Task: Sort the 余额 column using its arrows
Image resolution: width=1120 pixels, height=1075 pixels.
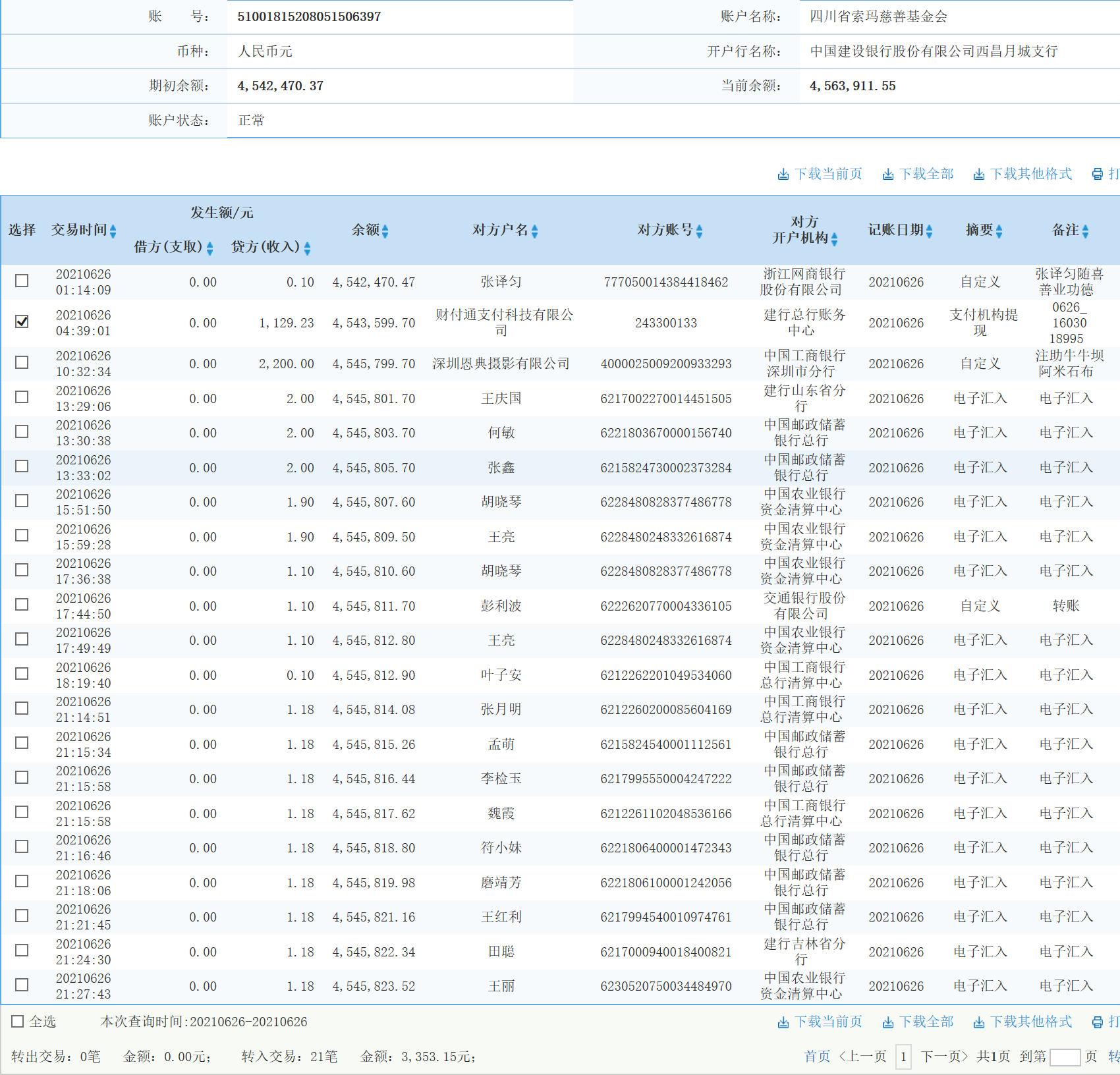Action: [x=386, y=231]
